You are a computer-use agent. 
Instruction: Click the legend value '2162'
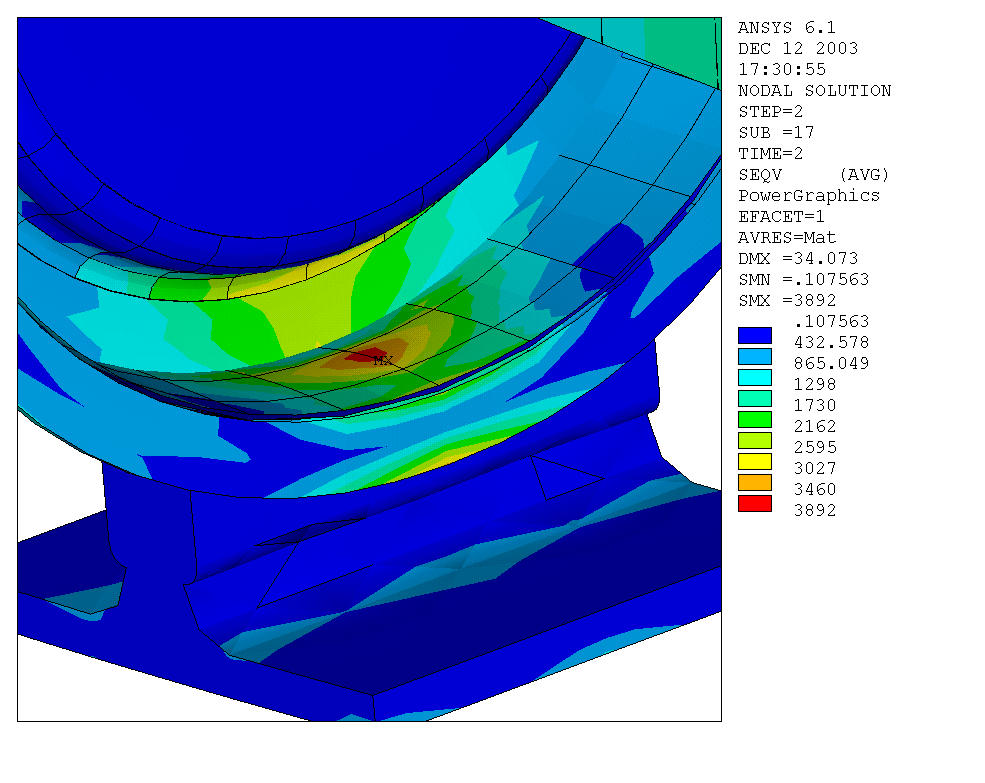click(815, 427)
